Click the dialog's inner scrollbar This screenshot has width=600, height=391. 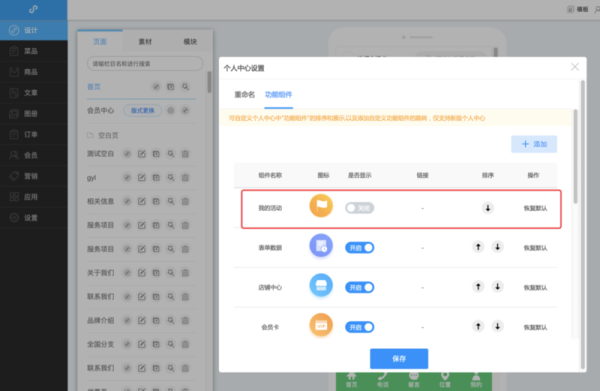(x=575, y=156)
